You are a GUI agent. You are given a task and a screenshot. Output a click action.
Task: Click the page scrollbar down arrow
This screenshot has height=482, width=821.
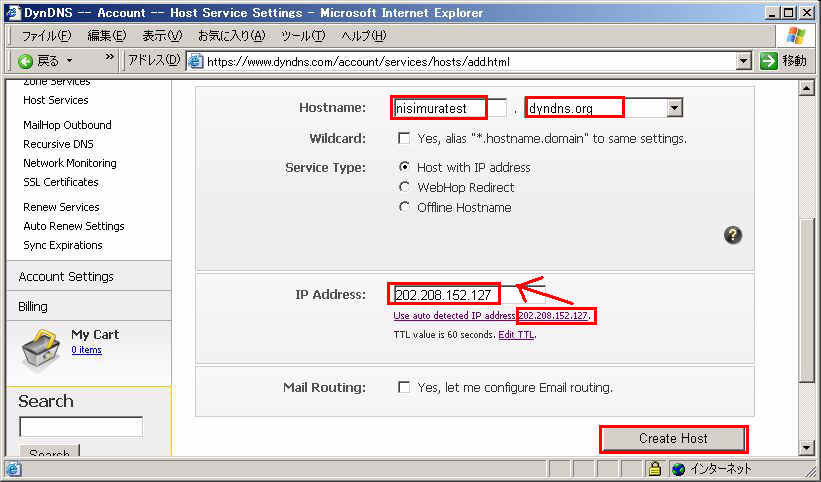coord(806,447)
